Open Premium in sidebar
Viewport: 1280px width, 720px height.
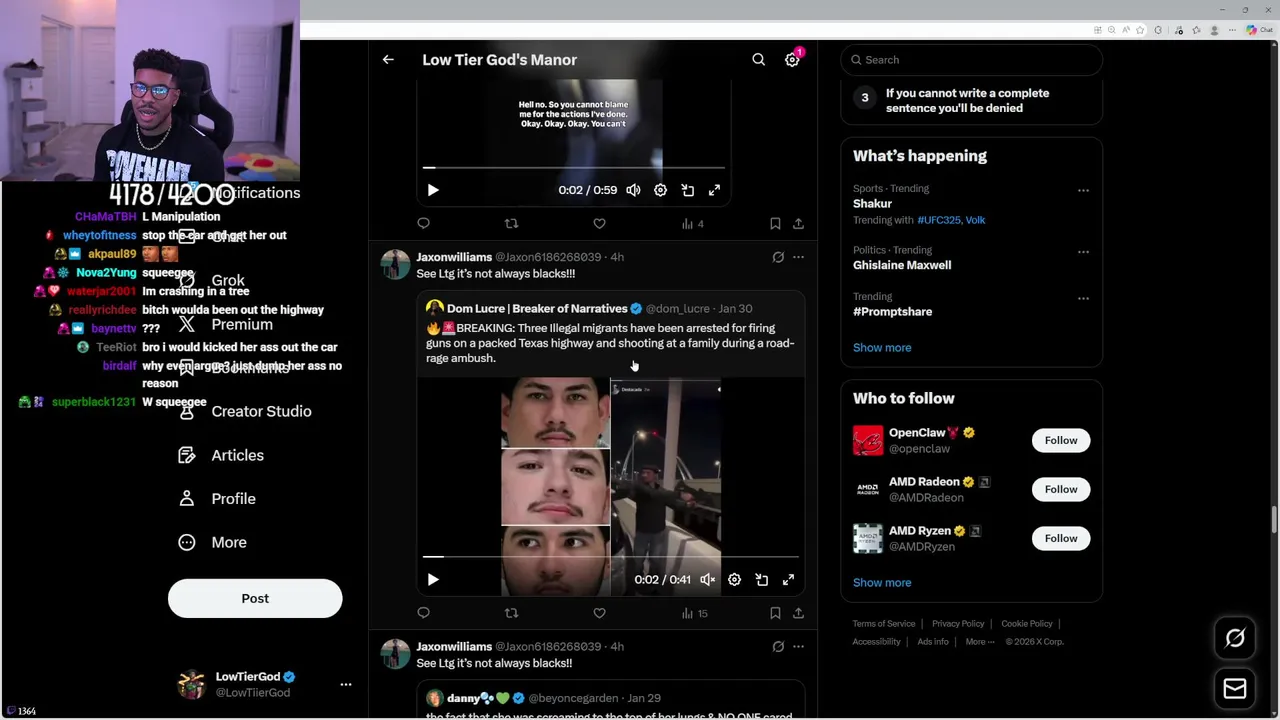pyautogui.click(x=226, y=324)
